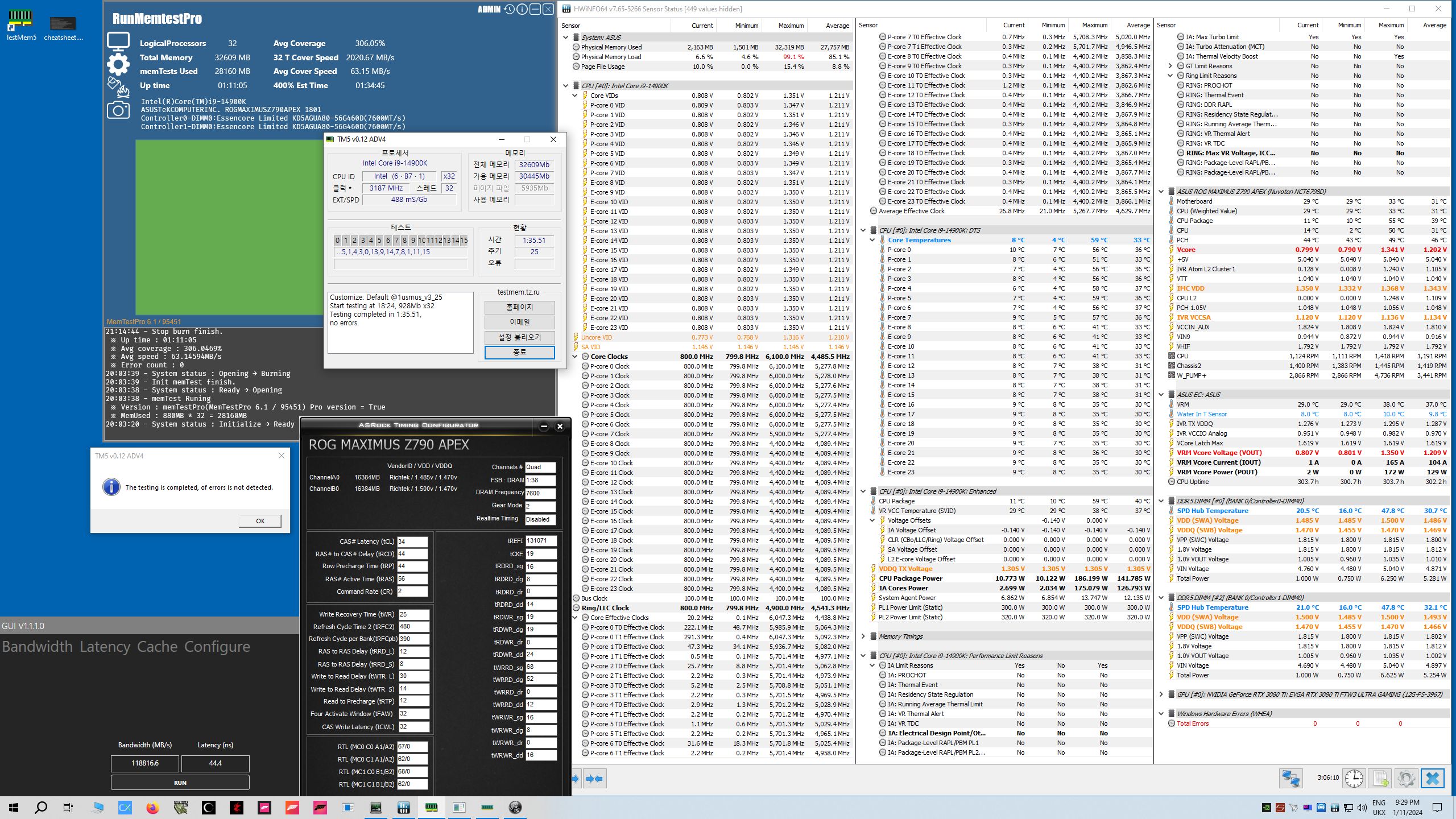Click Gear Mode field in Timing Configurator
This screenshot has height=819, width=1456.
click(x=540, y=506)
